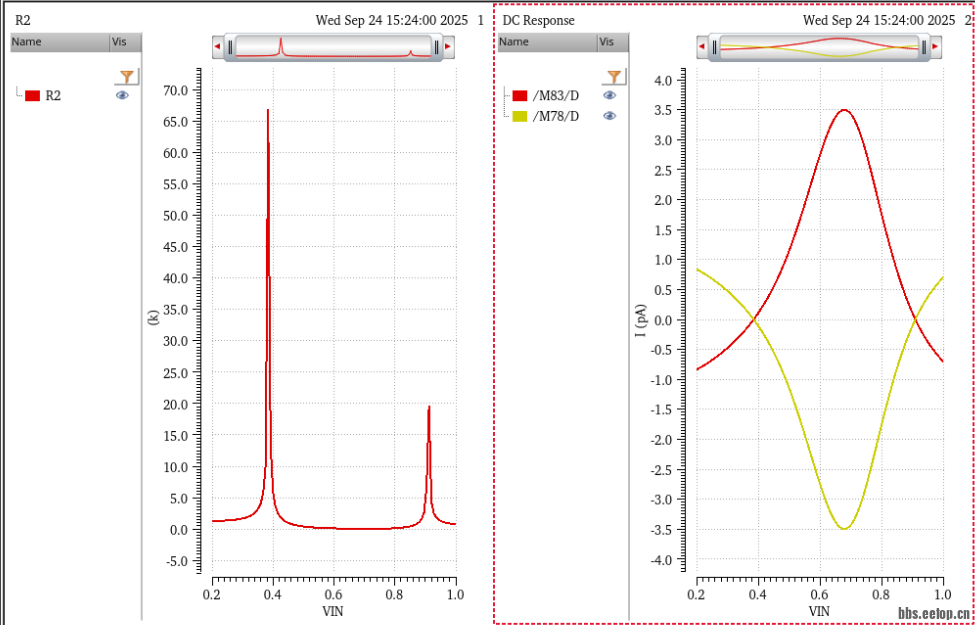975x625 pixels.
Task: Click left grip handle of R2 zoom bar
Action: coord(231,46)
